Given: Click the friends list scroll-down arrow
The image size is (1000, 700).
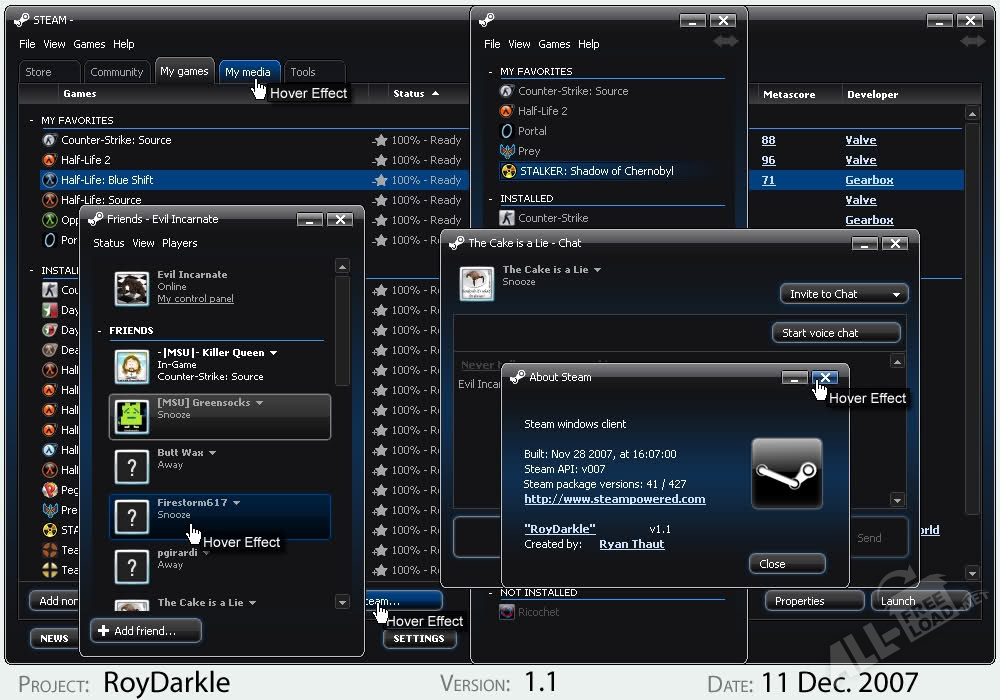Looking at the screenshot, I should point(342,602).
